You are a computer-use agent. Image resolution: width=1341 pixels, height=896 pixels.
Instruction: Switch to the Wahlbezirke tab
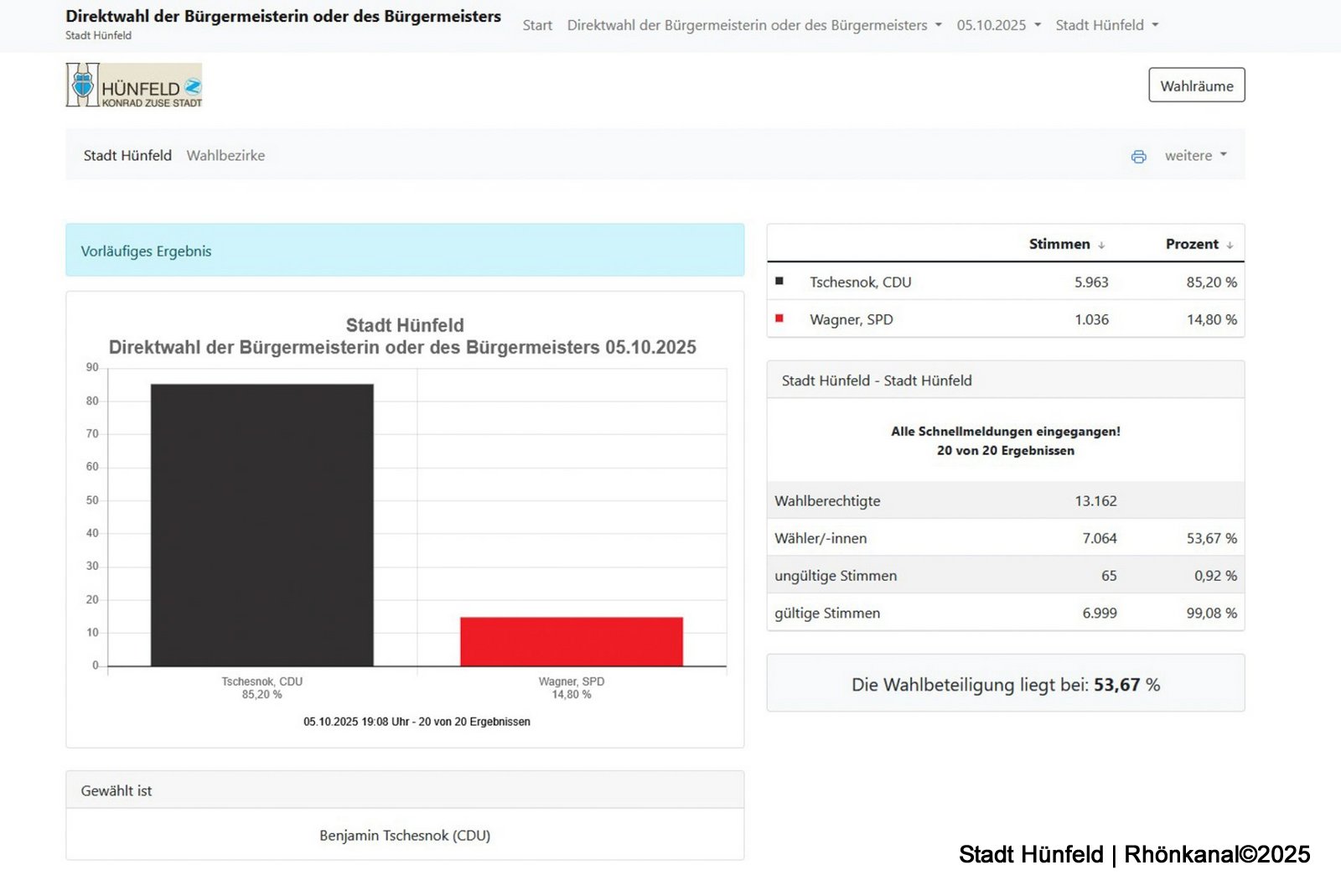click(x=225, y=156)
